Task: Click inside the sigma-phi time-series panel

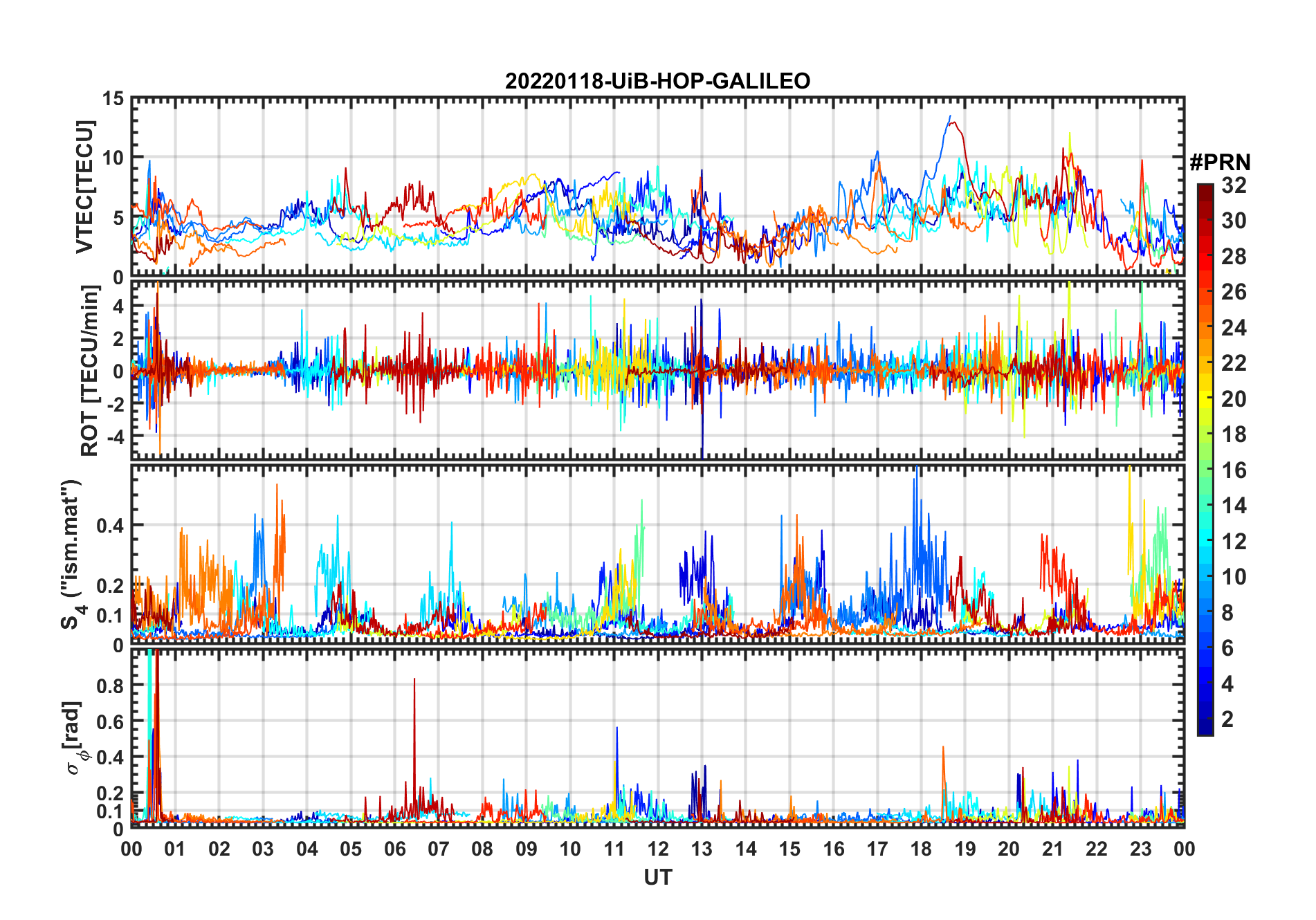Action: [x=657, y=738]
